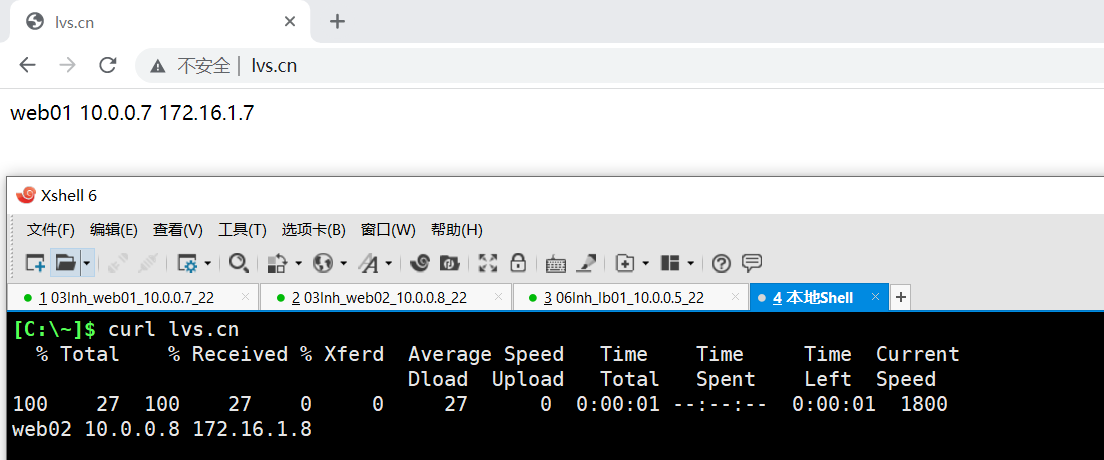Open the 窗口(W) menu
Screen dimensions: 1104x460
click(388, 230)
